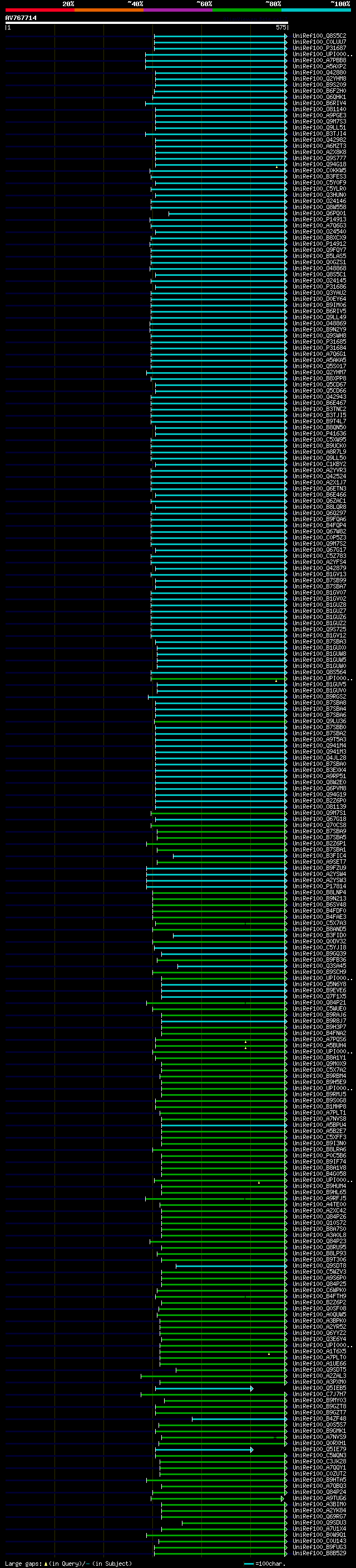Click the short cyan bar for UniRef100_Q5IE79

coord(204,1450)
